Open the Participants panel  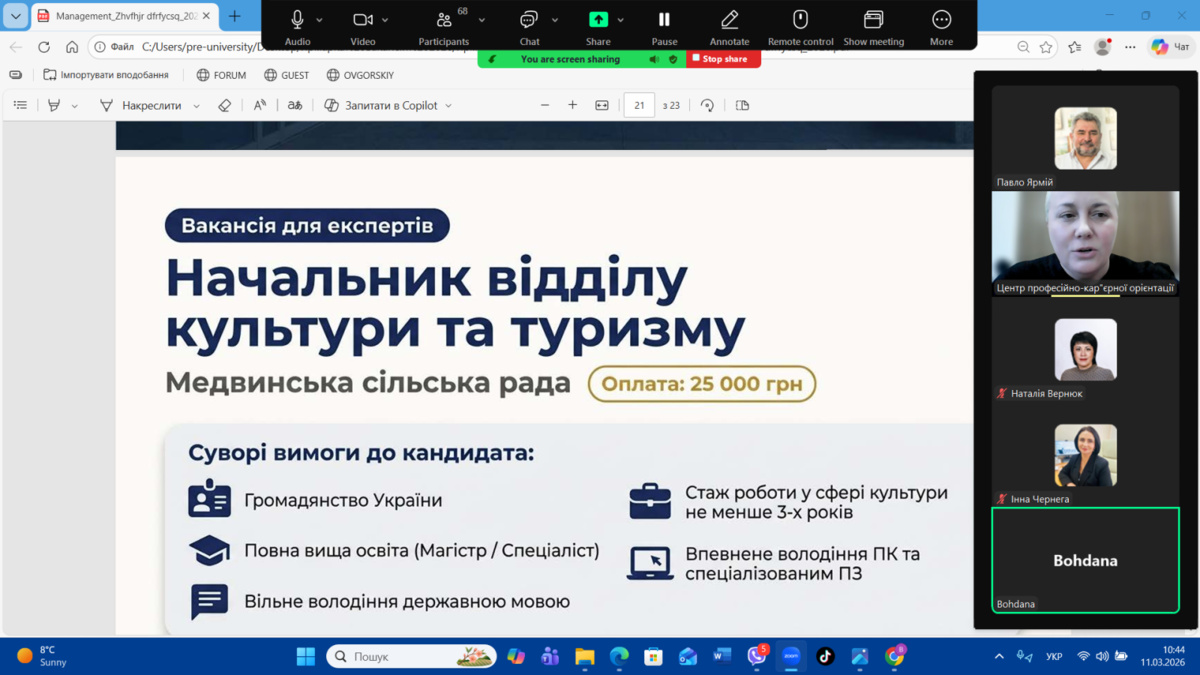(444, 21)
